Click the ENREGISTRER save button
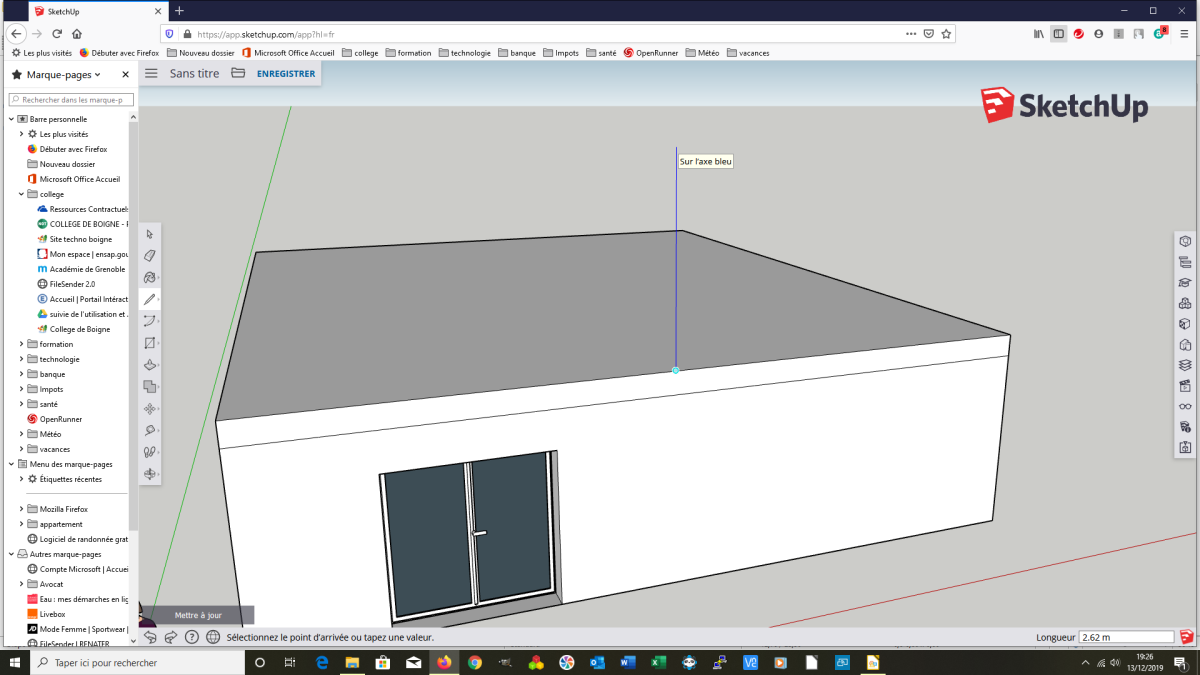The height and width of the screenshot is (675, 1200). point(286,73)
